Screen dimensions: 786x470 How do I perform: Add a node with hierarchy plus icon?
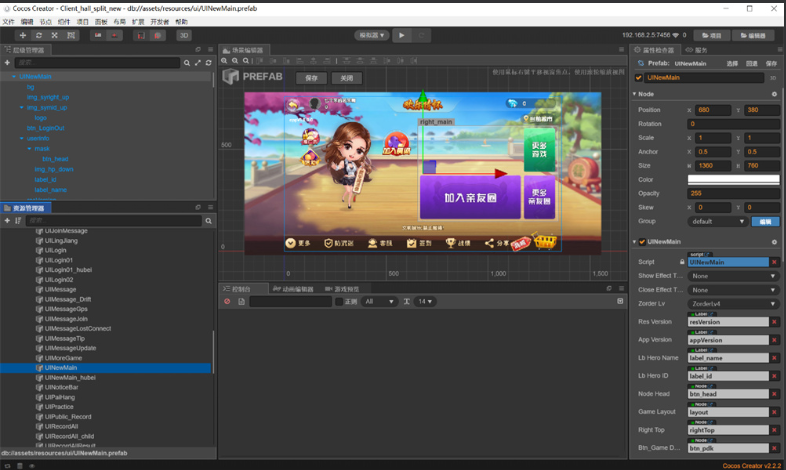7,63
